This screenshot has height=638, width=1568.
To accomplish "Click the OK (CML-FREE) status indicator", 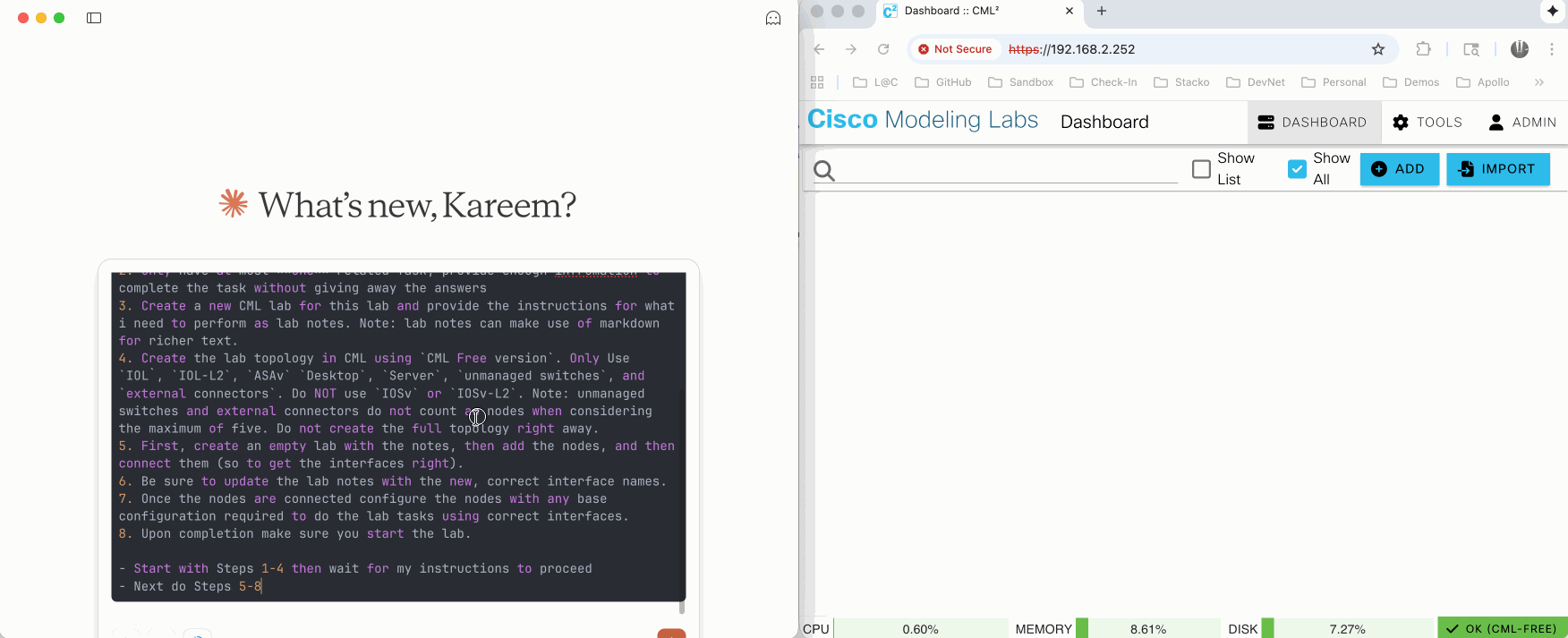I will [1503, 629].
